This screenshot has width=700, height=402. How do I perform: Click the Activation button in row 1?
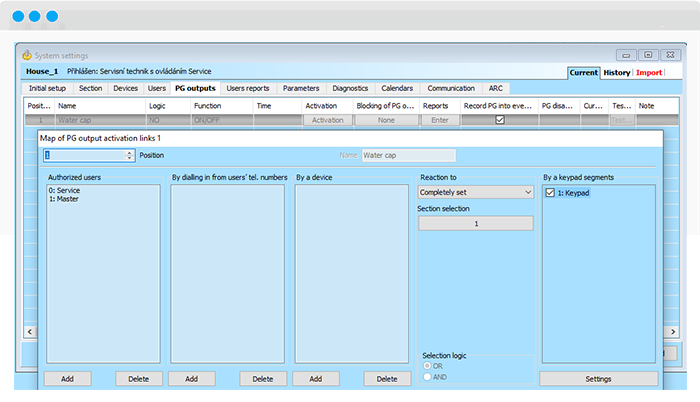[326, 120]
